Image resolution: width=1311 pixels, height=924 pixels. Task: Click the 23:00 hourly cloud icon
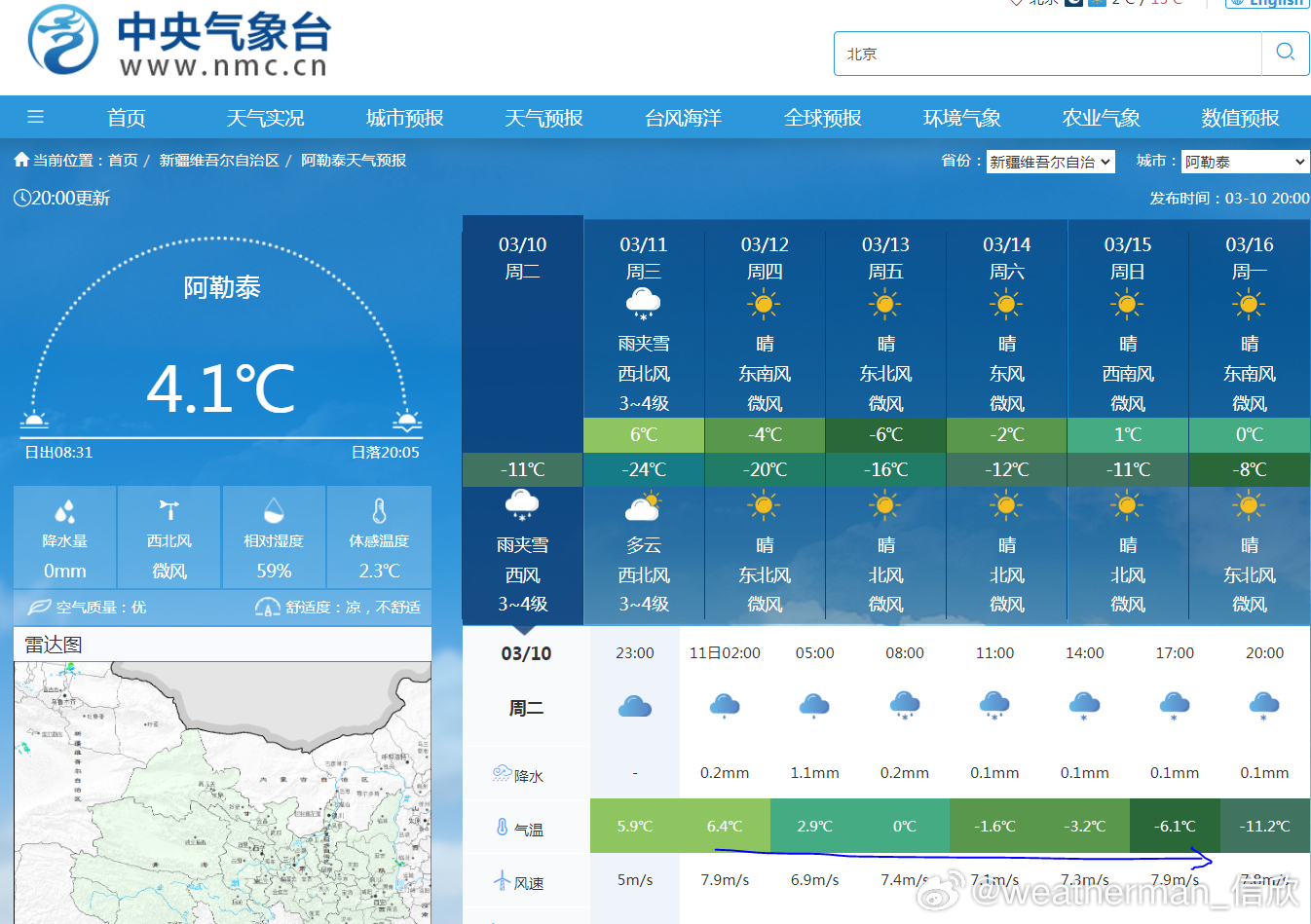(x=635, y=705)
